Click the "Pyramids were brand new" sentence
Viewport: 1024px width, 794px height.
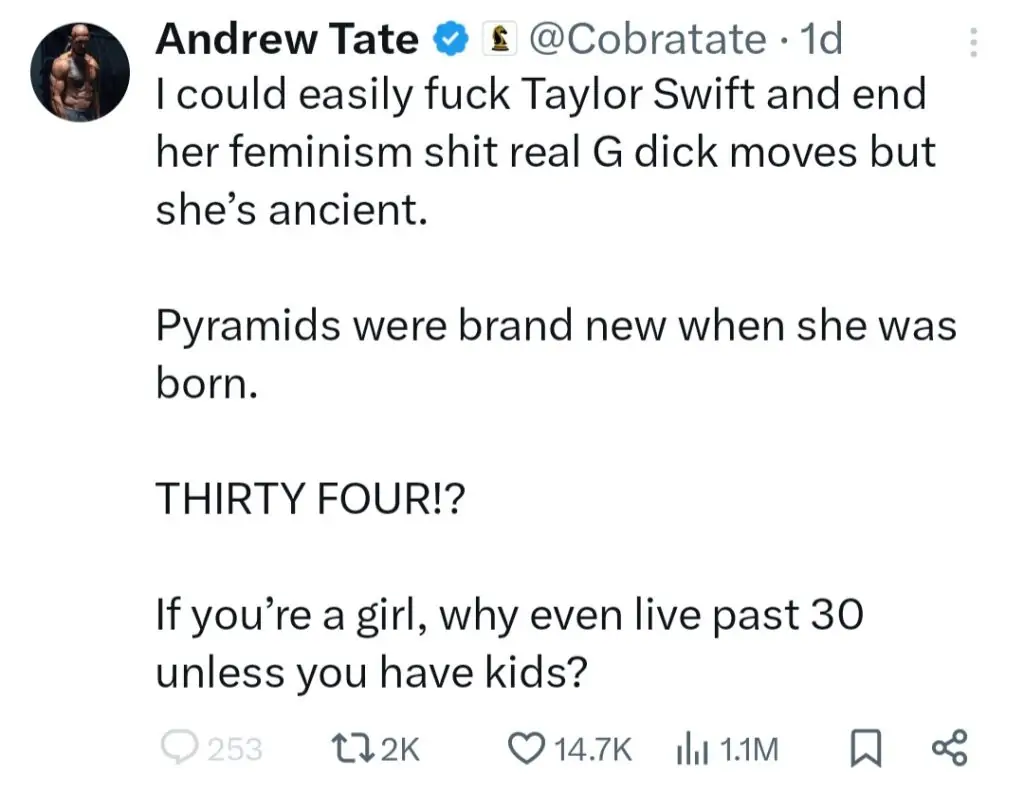tap(555, 327)
